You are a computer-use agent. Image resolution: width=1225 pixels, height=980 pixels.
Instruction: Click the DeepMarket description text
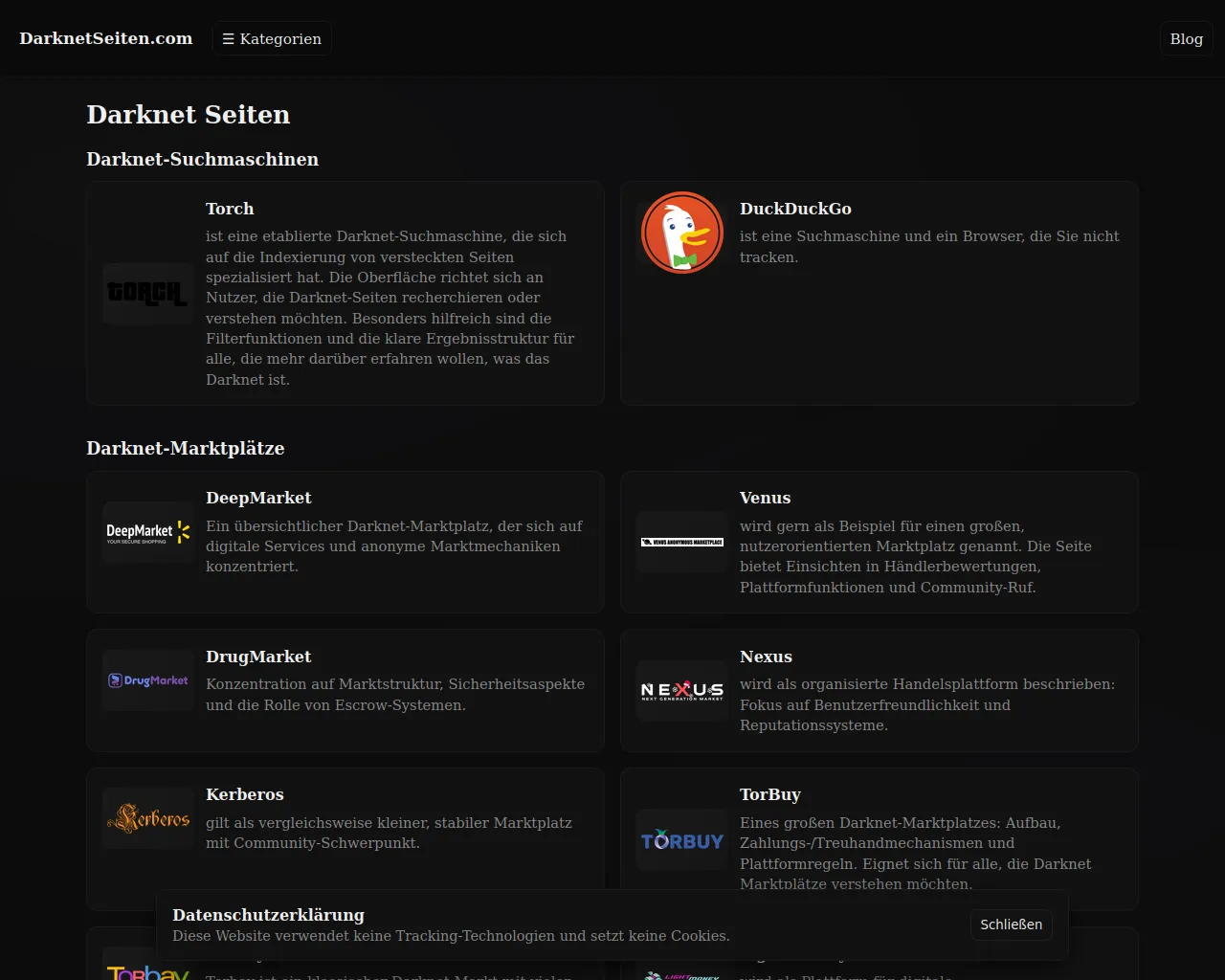394,546
